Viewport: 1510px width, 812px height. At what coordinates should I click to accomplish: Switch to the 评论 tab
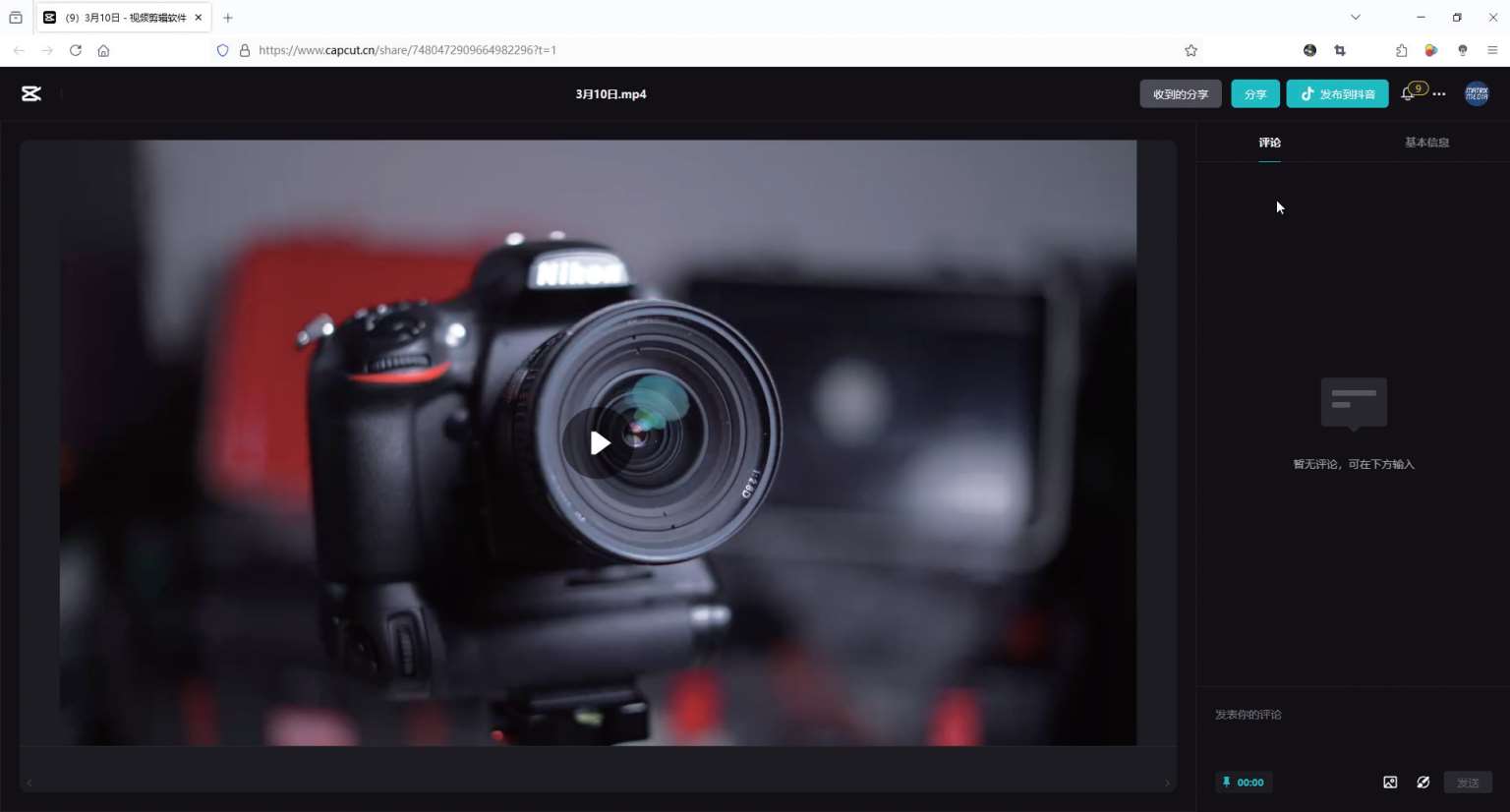tap(1269, 143)
